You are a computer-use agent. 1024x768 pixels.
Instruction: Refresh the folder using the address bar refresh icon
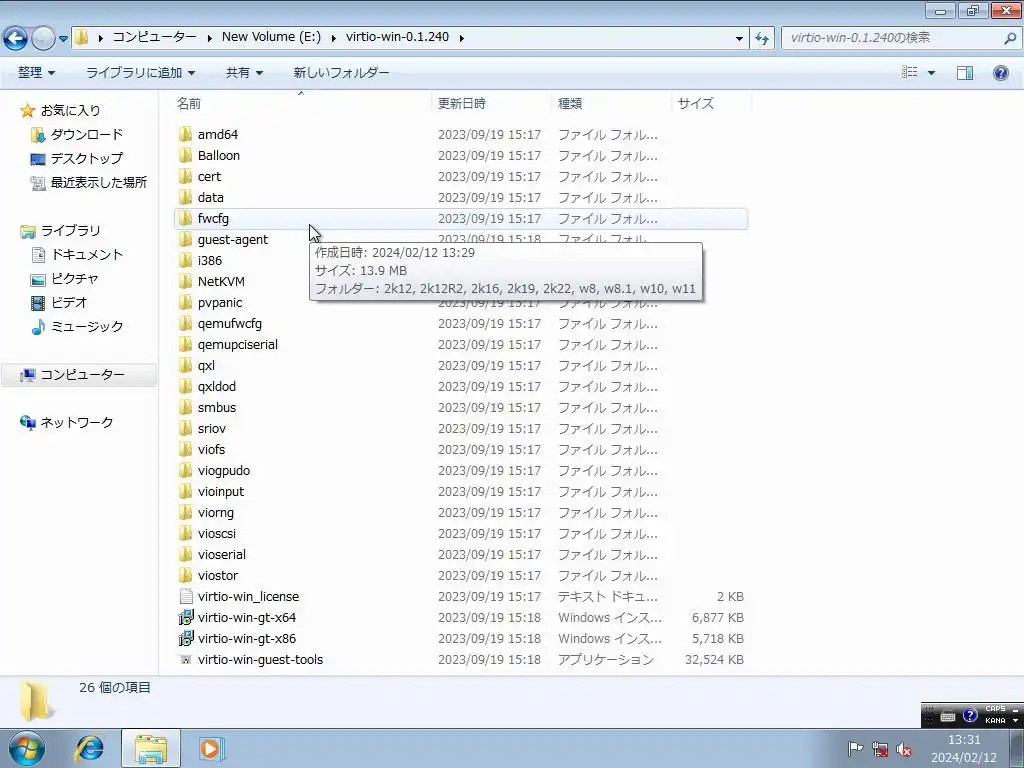tap(761, 38)
